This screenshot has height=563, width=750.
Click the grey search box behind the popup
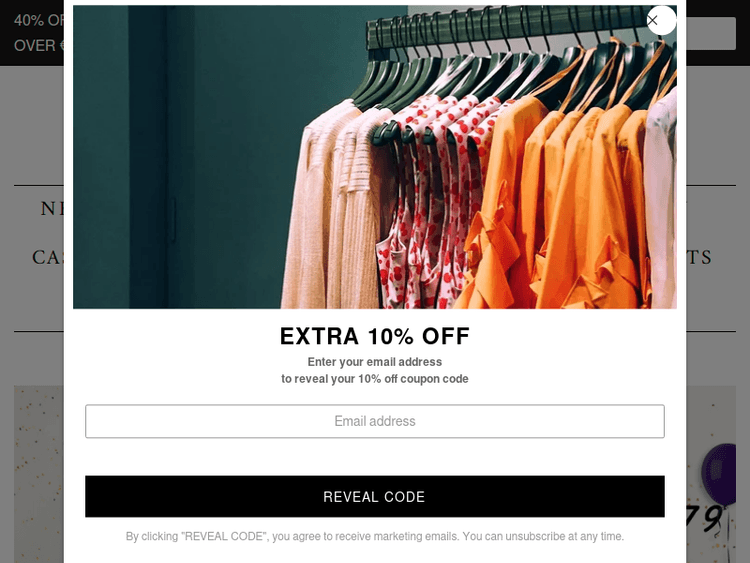tap(711, 33)
